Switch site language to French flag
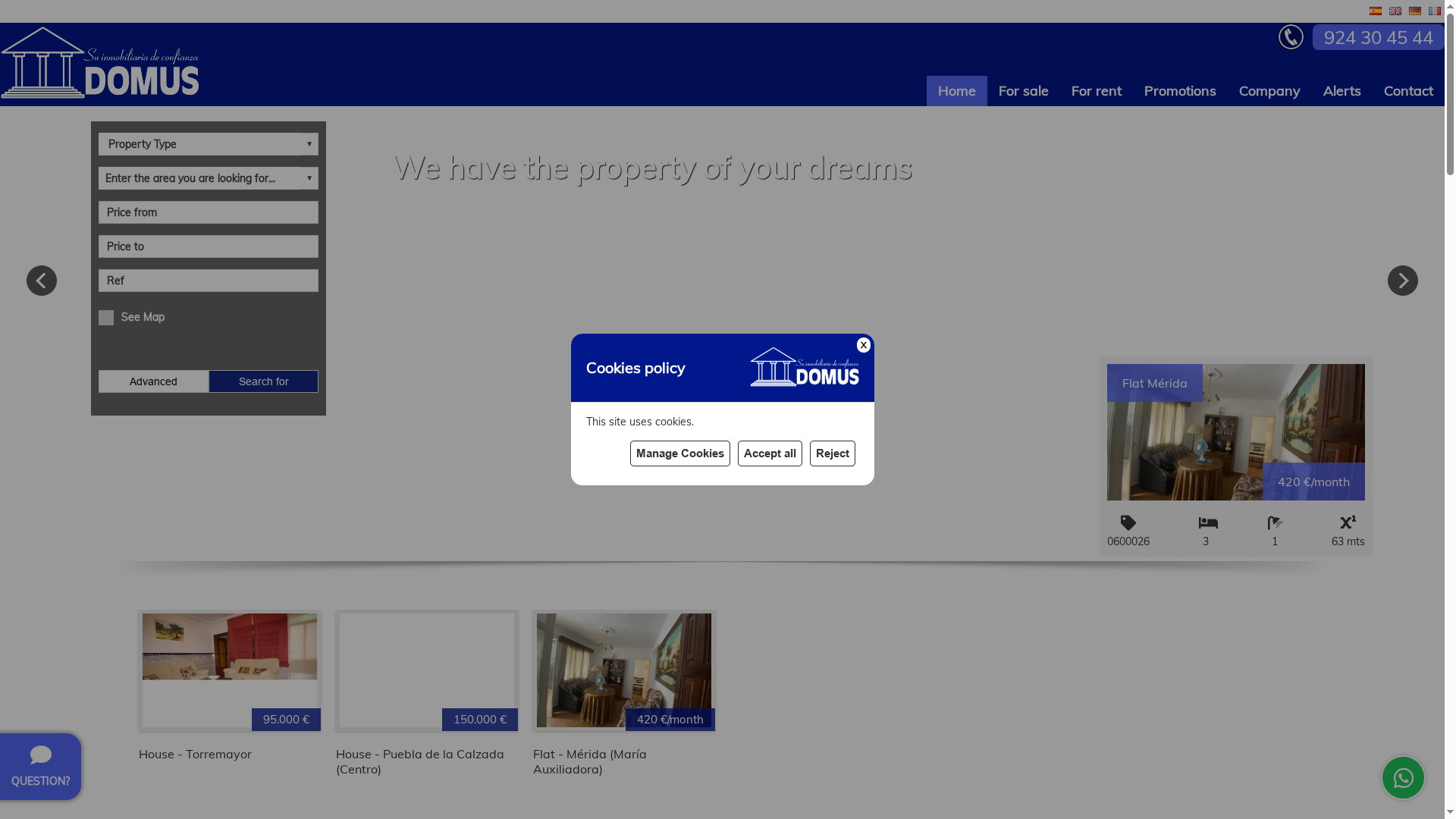1456x819 pixels. click(1434, 11)
